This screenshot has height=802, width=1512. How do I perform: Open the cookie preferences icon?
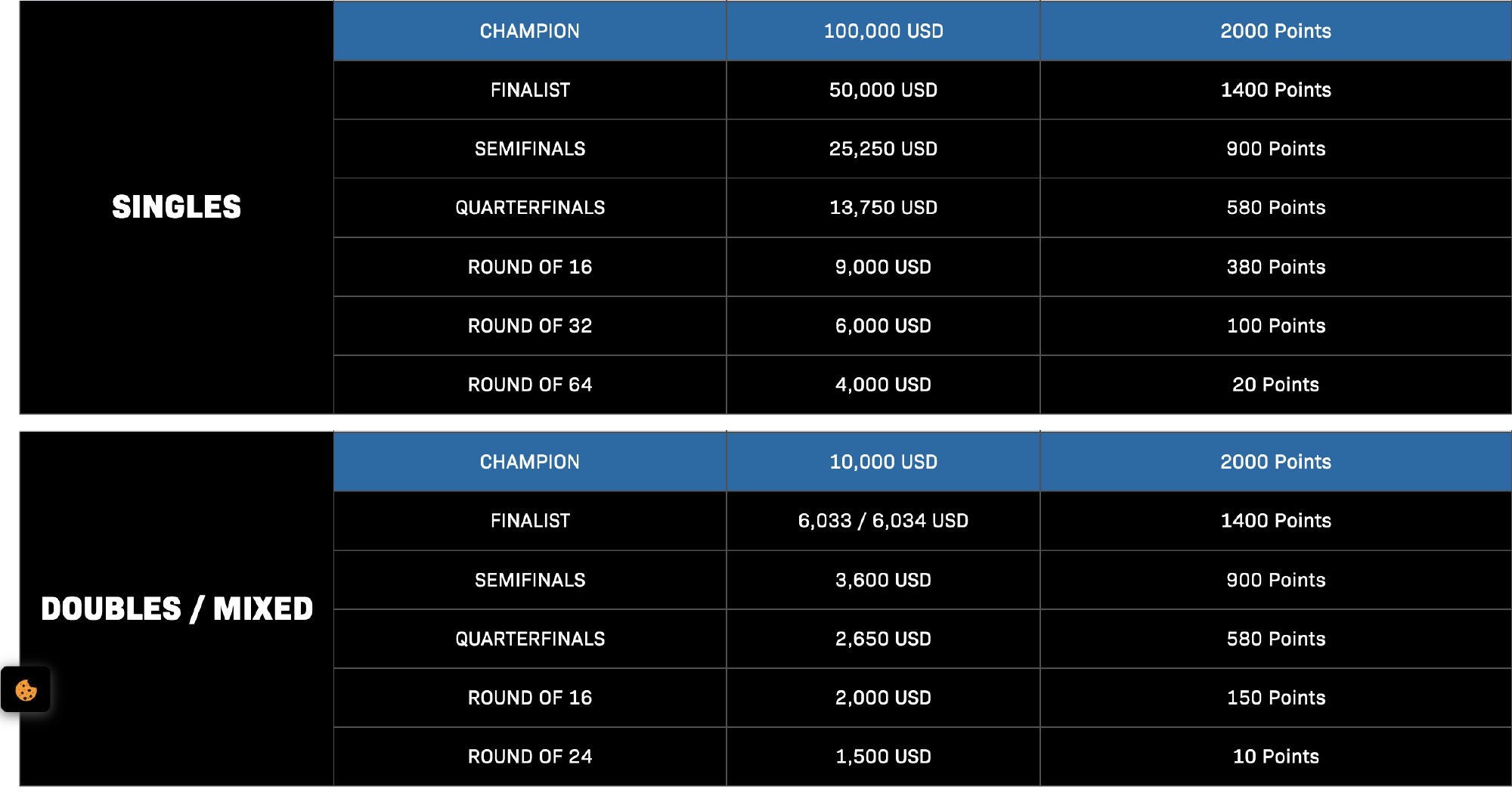pos(26,689)
